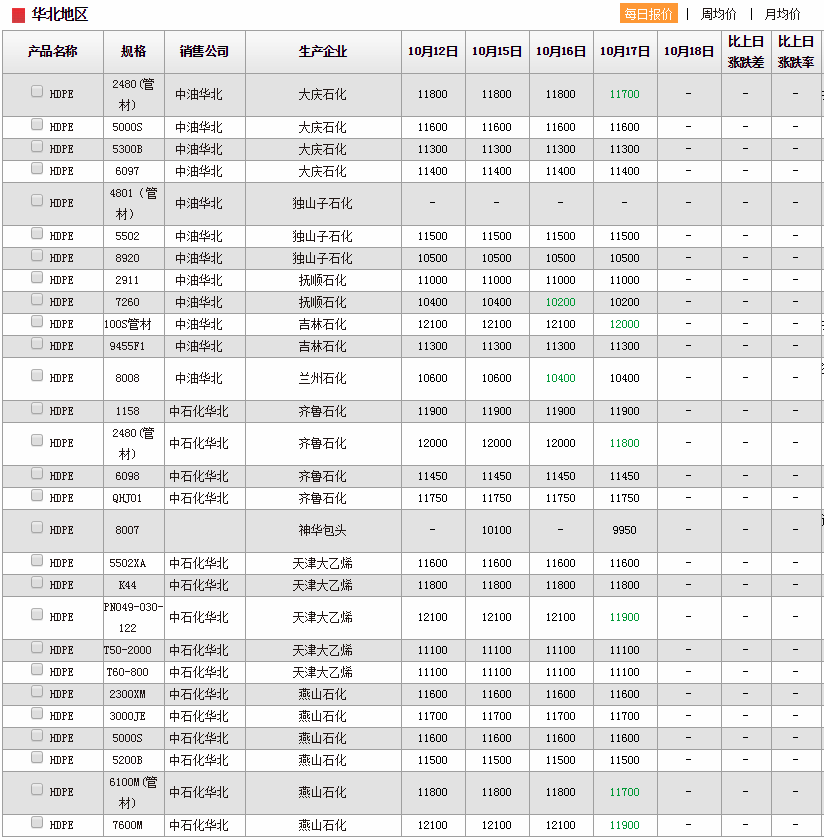
Task: Click the 销售公司 column header
Action: [204, 51]
